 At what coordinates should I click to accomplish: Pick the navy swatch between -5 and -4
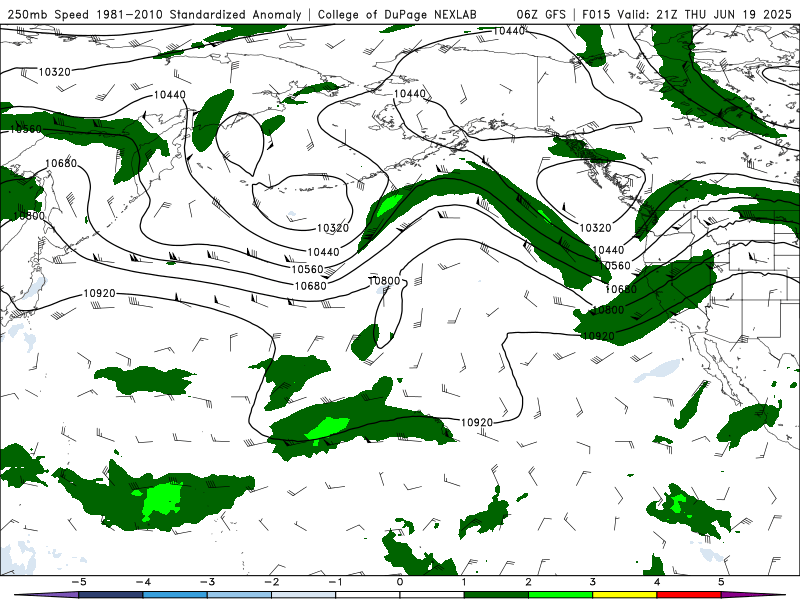click(111, 595)
